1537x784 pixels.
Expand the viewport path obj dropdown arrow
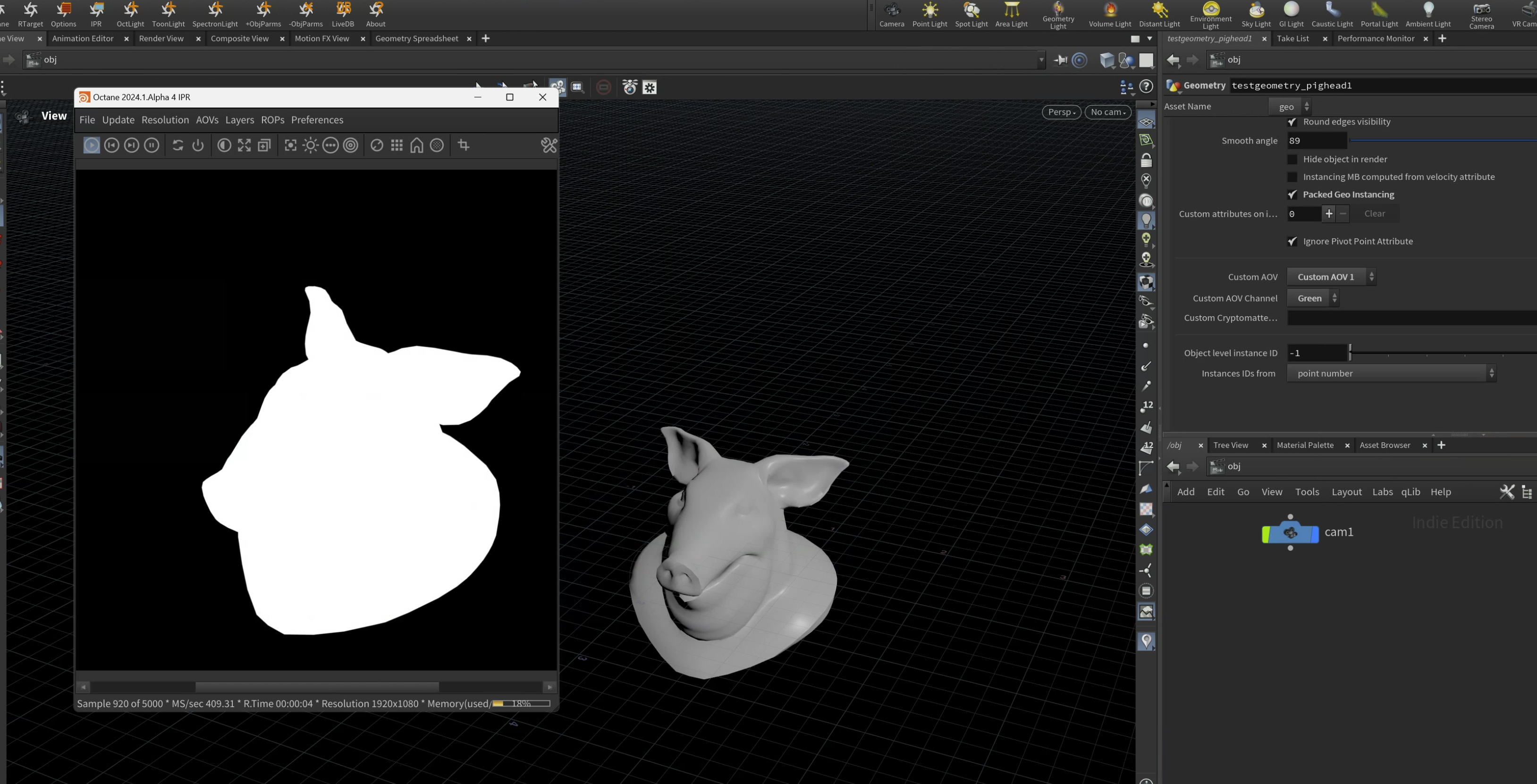[x=1041, y=59]
